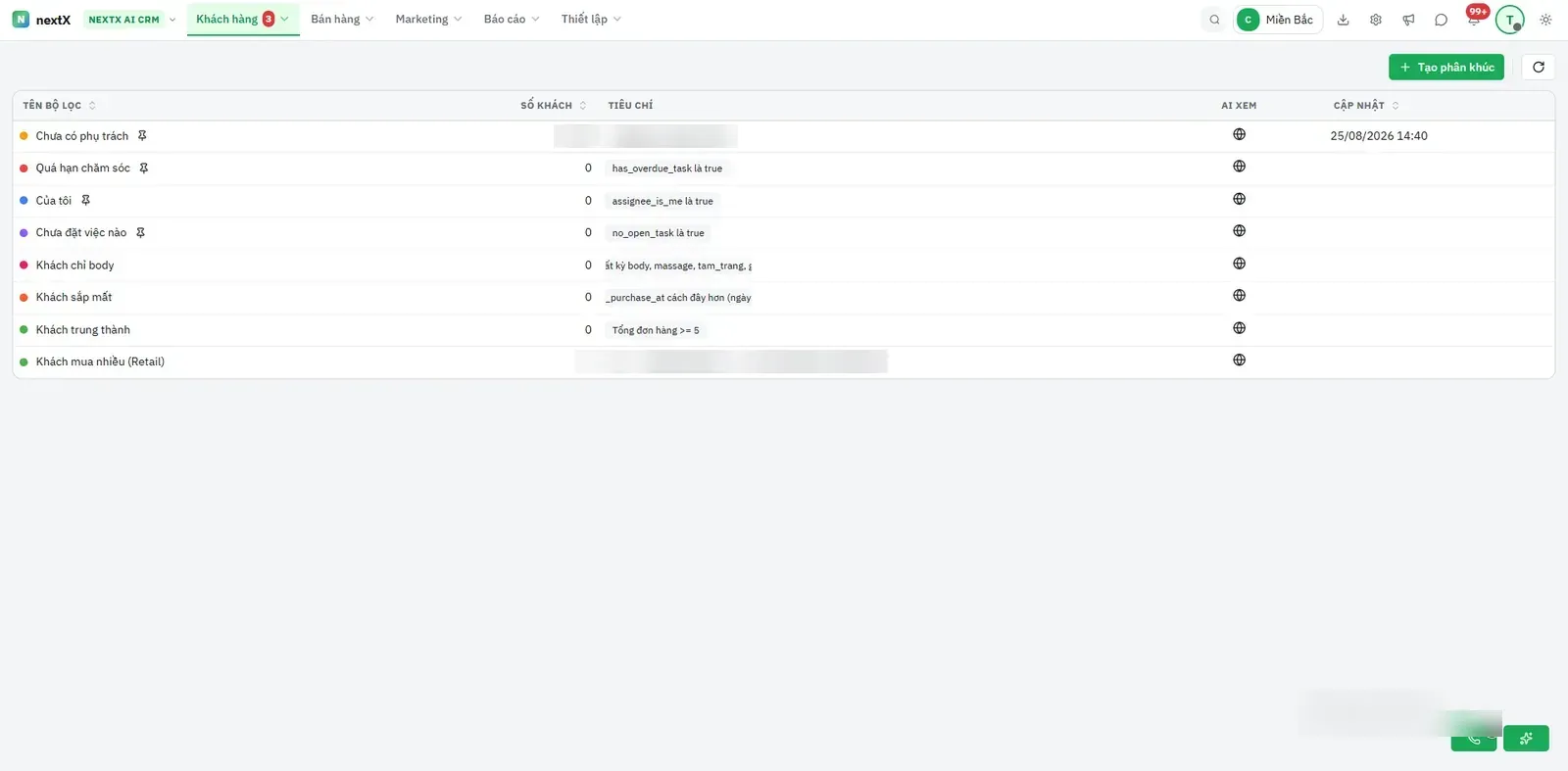Click the download icon in top bar
Image resolution: width=1568 pixels, height=771 pixels.
1344,20
